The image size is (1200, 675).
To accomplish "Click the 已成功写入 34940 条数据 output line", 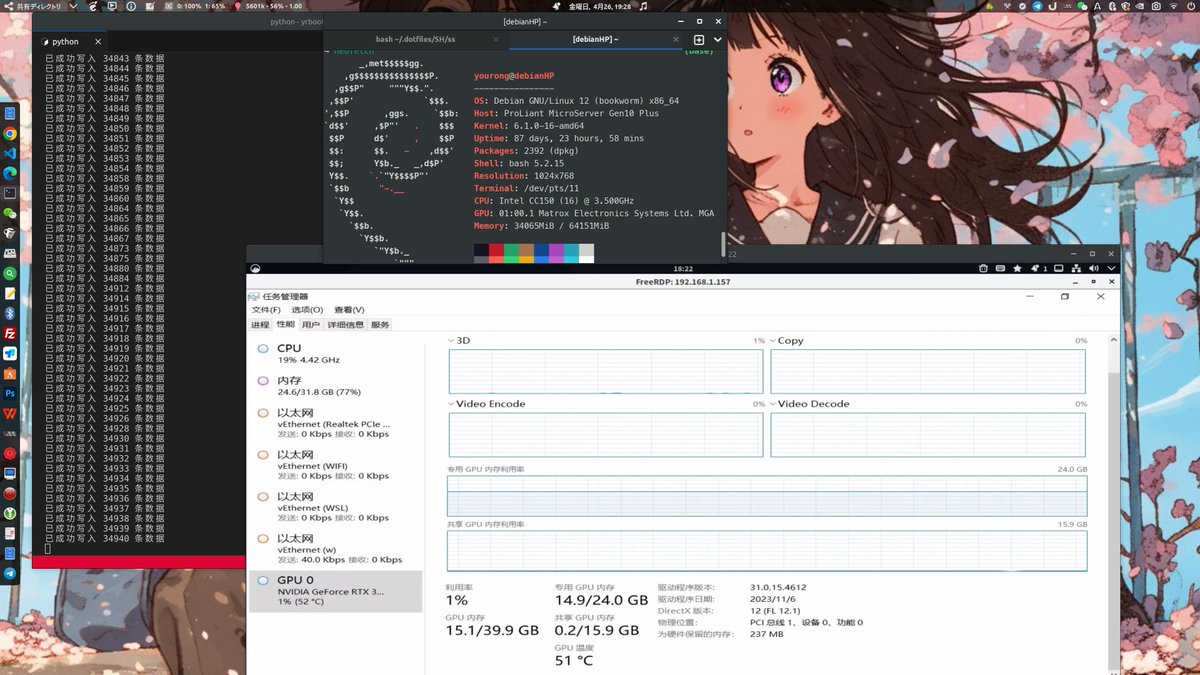I will click(105, 538).
